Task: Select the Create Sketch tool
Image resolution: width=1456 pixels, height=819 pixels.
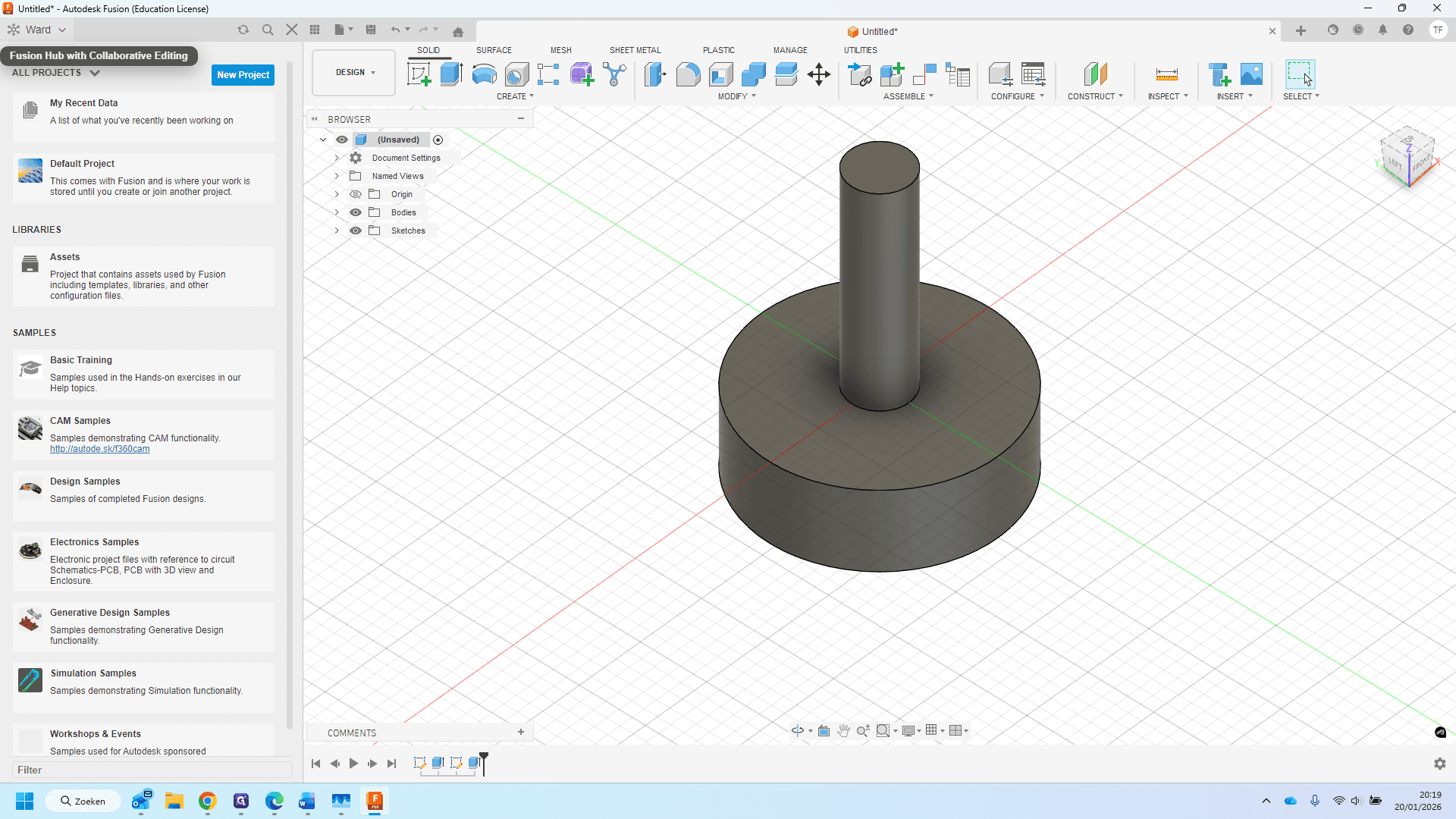Action: (x=419, y=74)
